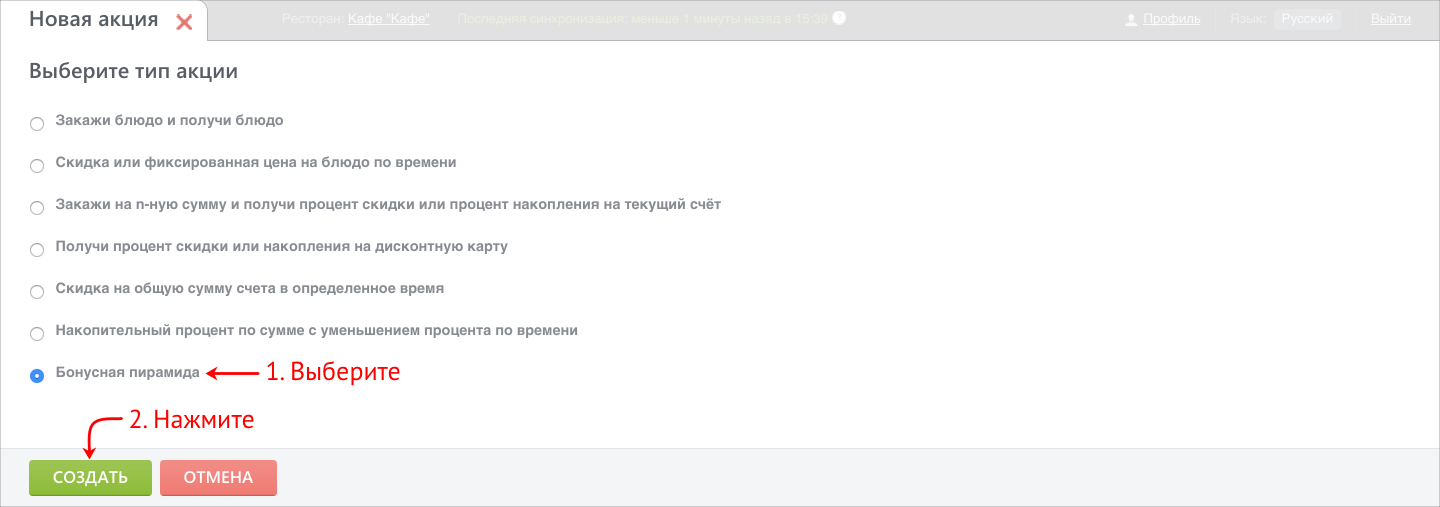The height and width of the screenshot is (507, 1440).
Task: Select the Бонусная пирамида radio button
Action: pos(37,376)
